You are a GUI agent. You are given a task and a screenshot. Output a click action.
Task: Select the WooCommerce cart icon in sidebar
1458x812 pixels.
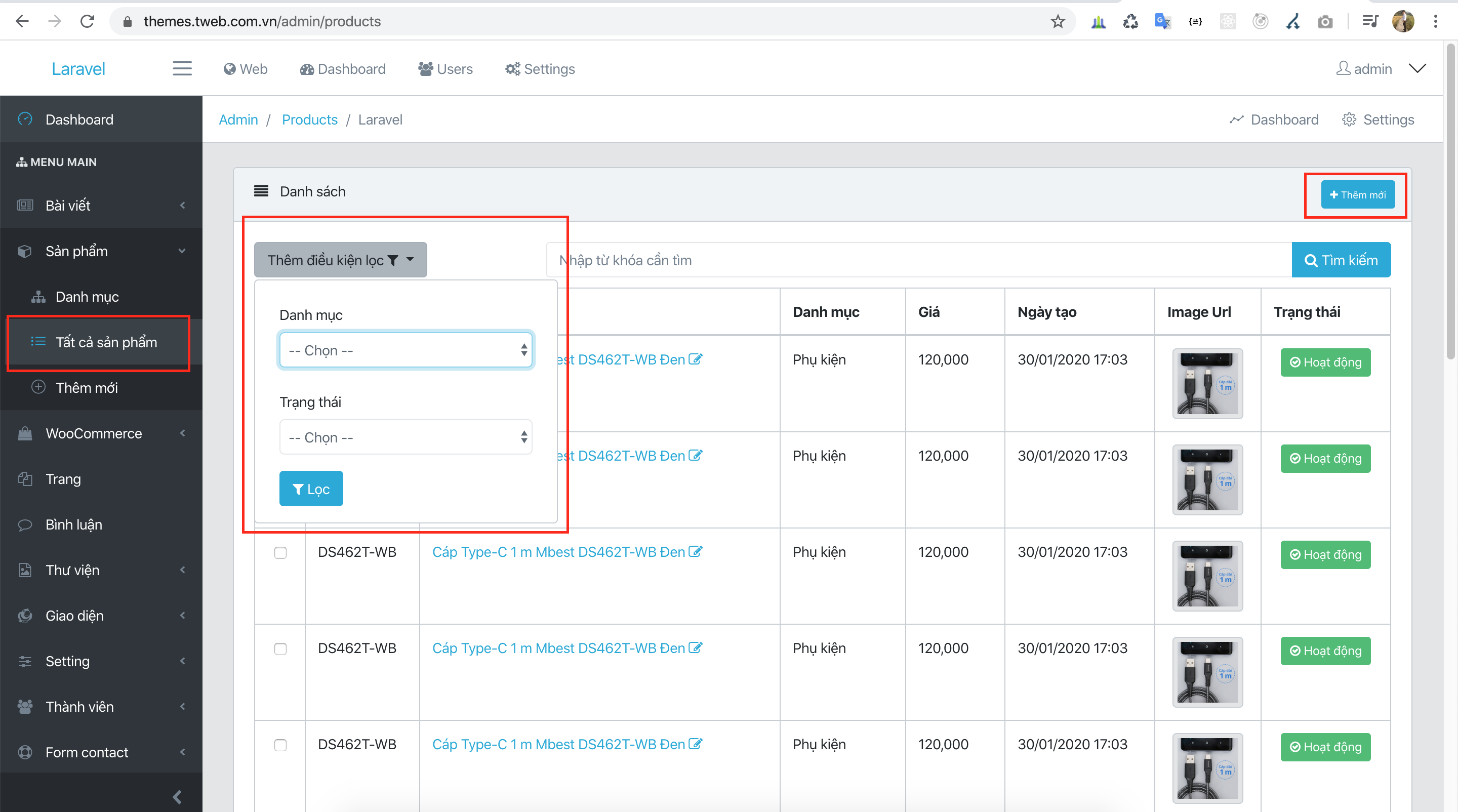(x=25, y=433)
